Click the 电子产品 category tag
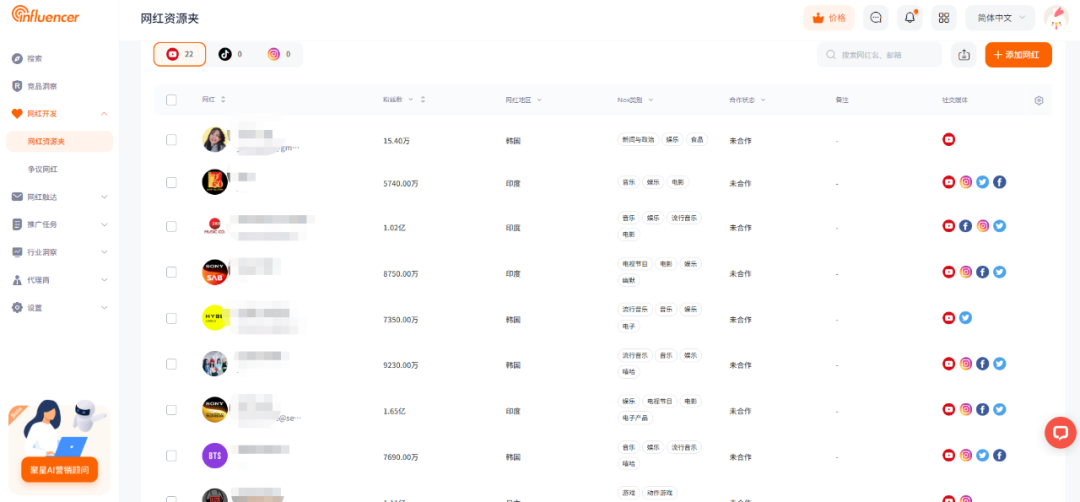The image size is (1080, 502). tap(635, 417)
